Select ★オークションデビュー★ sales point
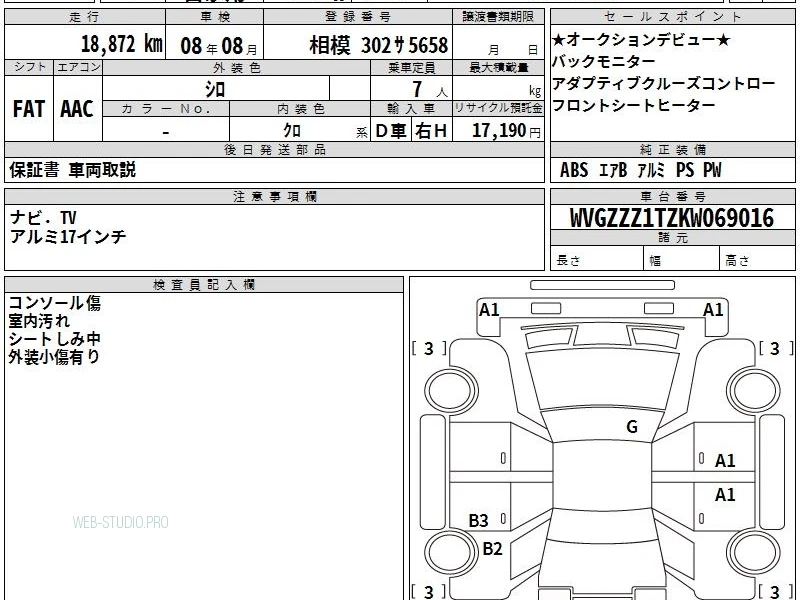Viewport: 800px width, 600px height. [641, 39]
